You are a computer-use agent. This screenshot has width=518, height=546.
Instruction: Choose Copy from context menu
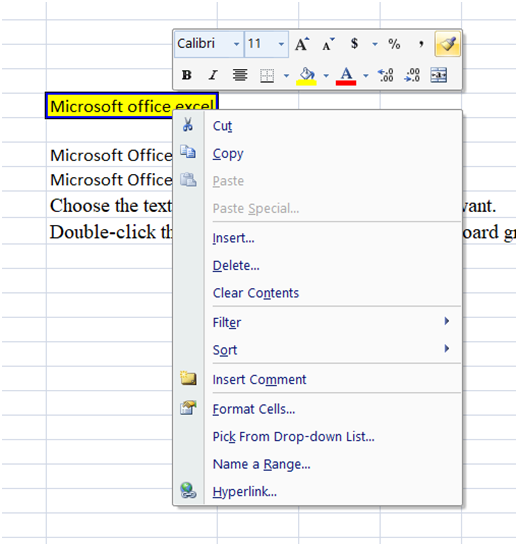(x=317, y=153)
